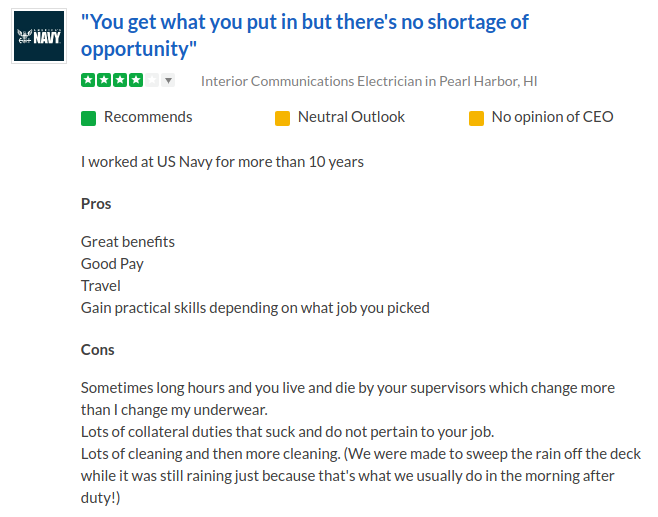Click the Cons section heading
The width and height of the screenshot is (658, 517).
[x=98, y=350]
